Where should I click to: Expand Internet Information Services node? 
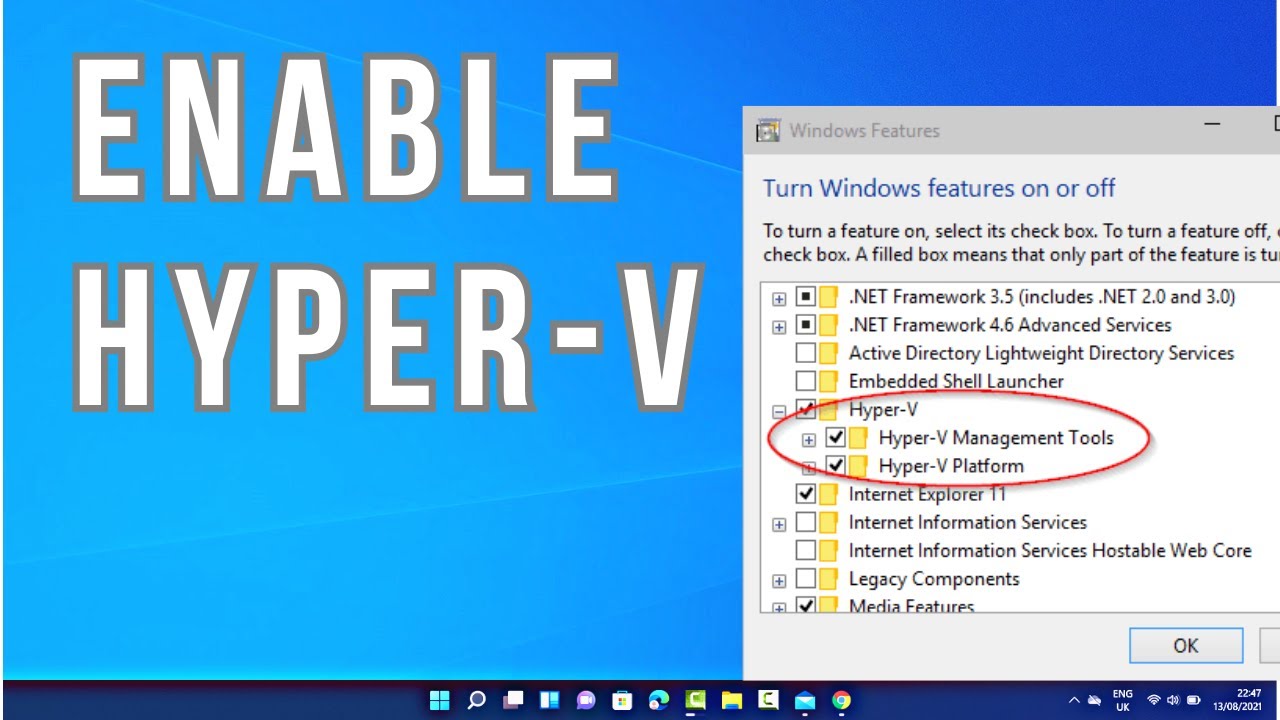(779, 524)
